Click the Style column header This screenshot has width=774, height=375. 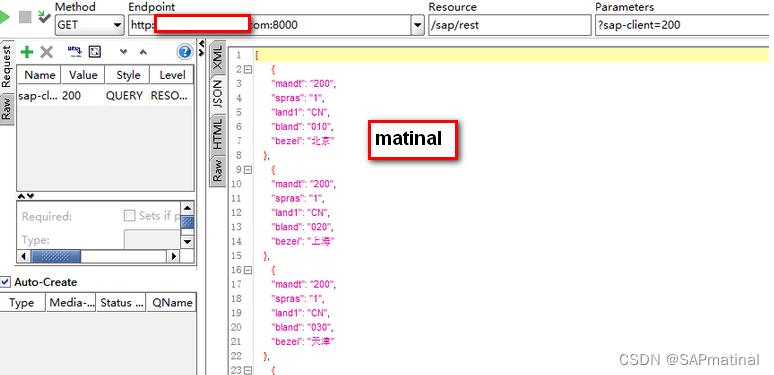pos(128,75)
